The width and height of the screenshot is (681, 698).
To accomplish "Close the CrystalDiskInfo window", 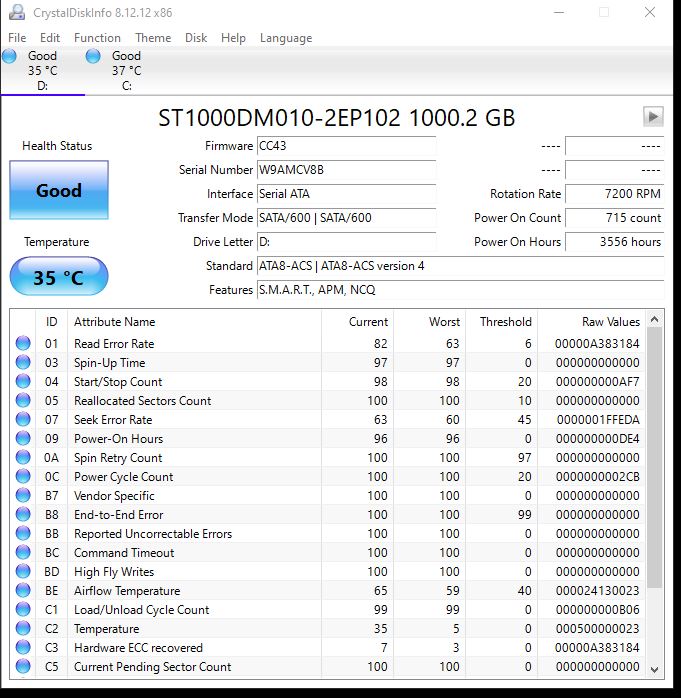I will [x=650, y=12].
